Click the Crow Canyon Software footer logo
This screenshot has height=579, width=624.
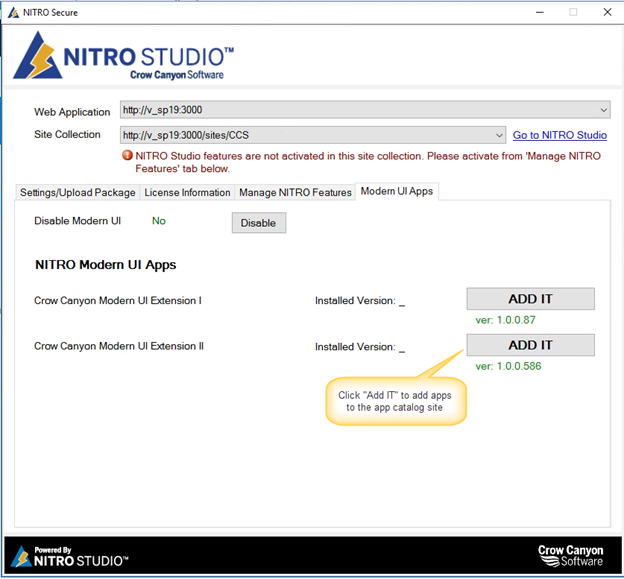pos(570,556)
